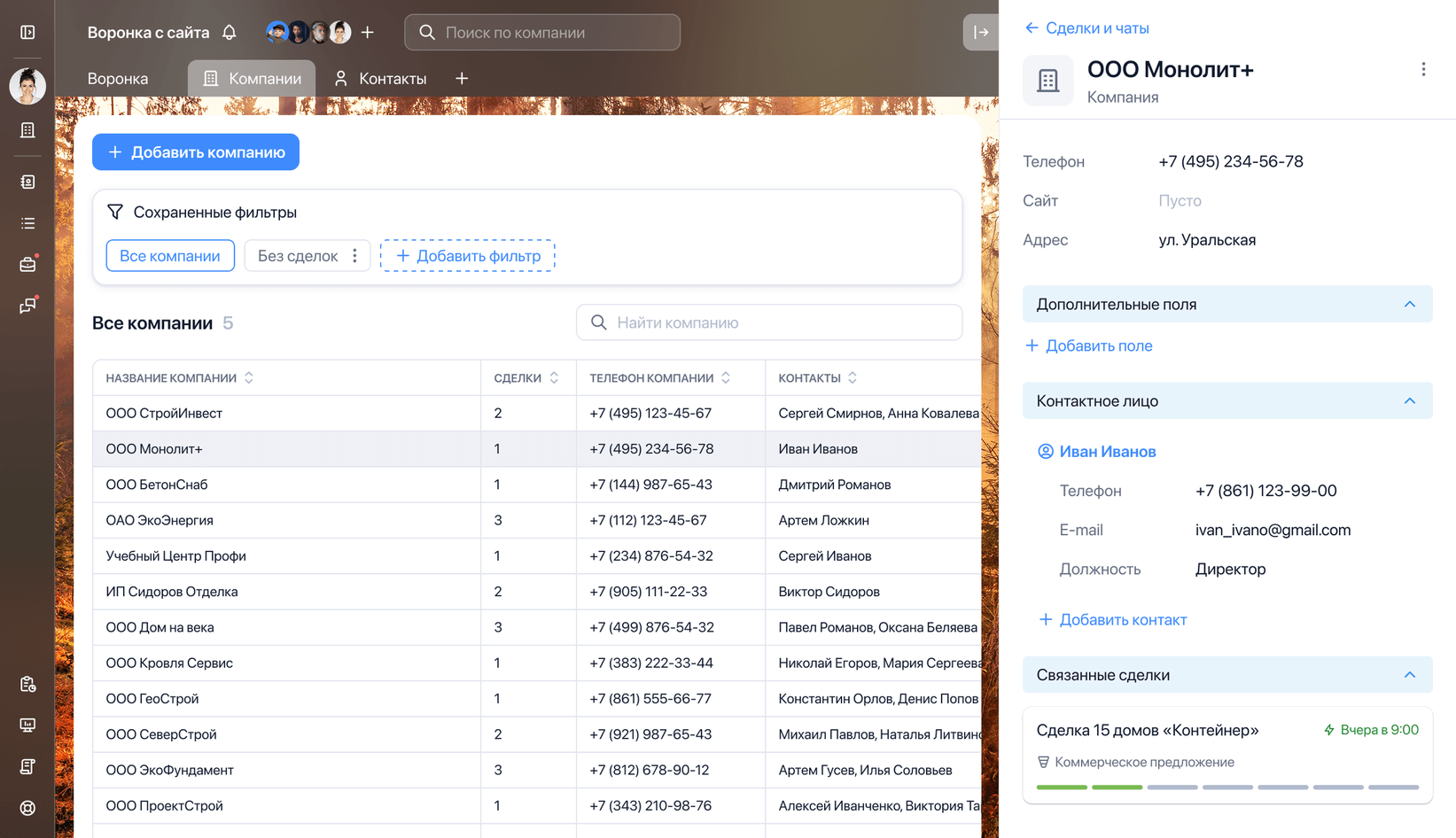1456x838 pixels.
Task: Click the user profile avatar in sidebar
Action: pos(27,86)
